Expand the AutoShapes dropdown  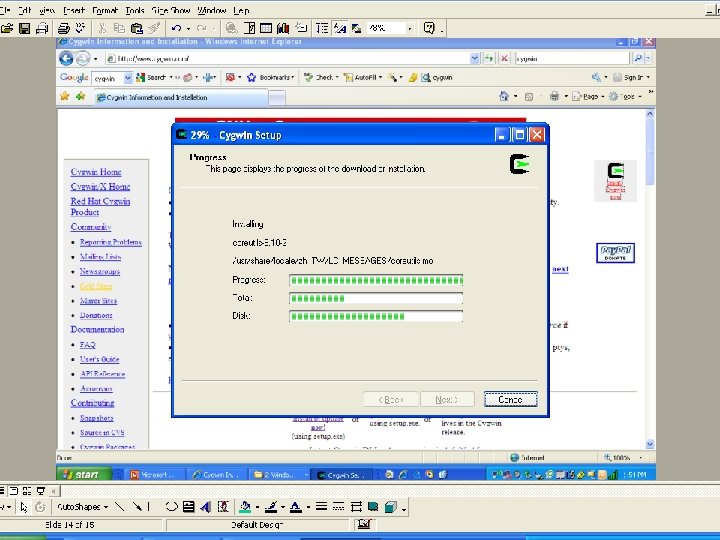(83, 507)
